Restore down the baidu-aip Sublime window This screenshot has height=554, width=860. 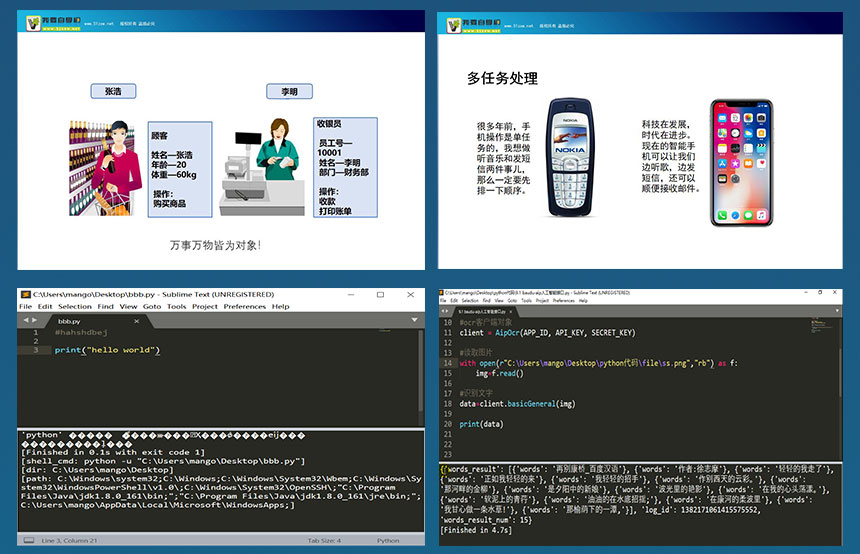click(820, 292)
